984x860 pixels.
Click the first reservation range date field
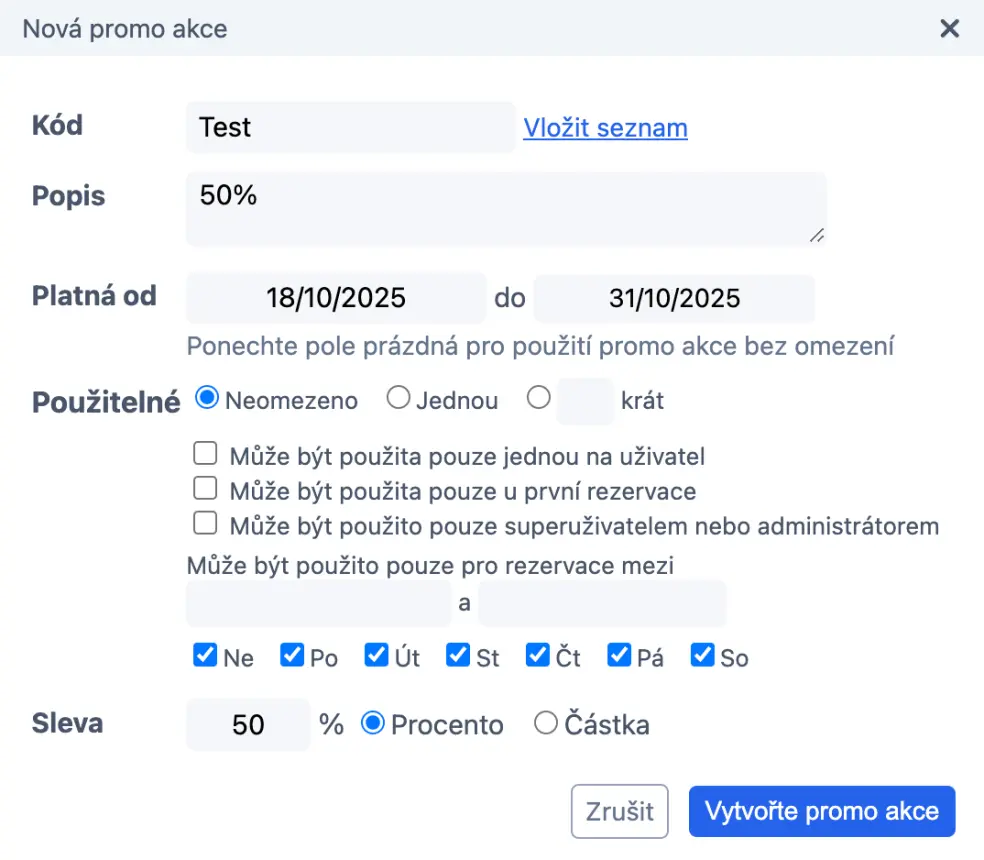(x=319, y=604)
